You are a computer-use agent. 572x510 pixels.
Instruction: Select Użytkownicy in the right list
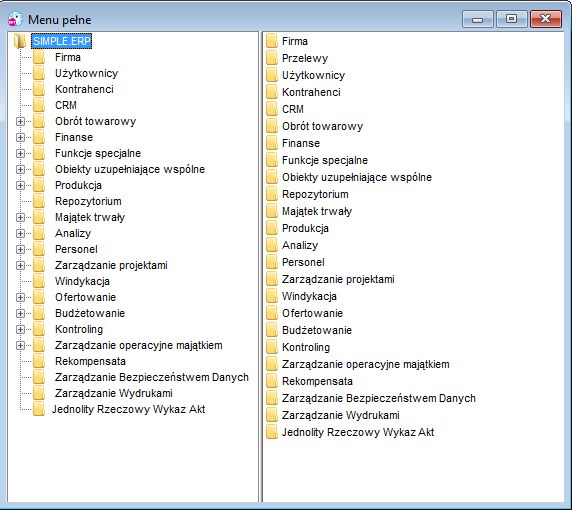coord(314,76)
